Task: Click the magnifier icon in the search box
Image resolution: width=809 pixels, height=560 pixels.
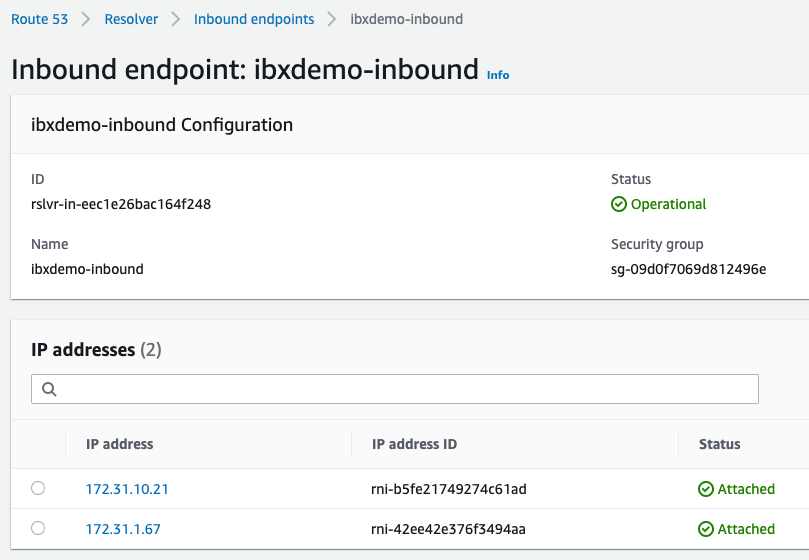Action: pyautogui.click(x=48, y=389)
